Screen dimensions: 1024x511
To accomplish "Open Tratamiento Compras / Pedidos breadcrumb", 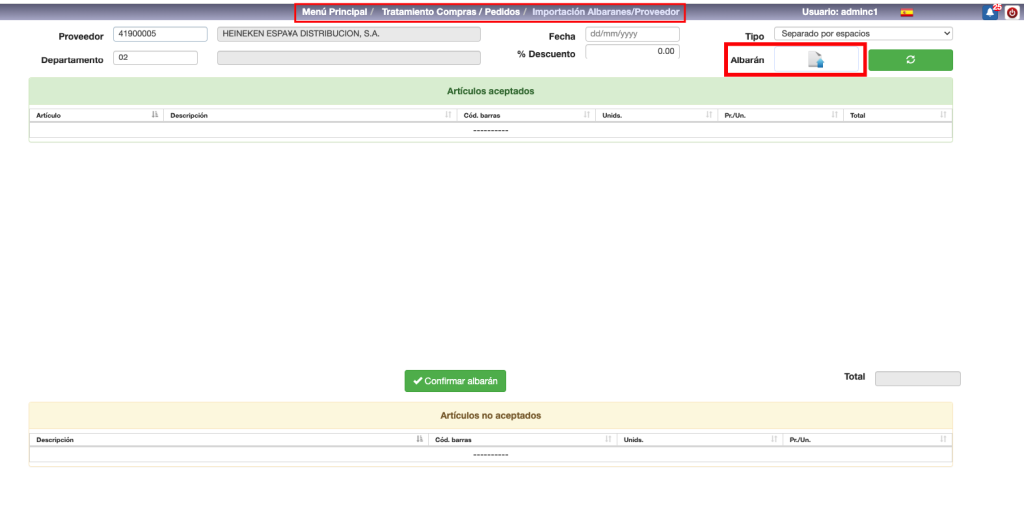I will (x=450, y=12).
